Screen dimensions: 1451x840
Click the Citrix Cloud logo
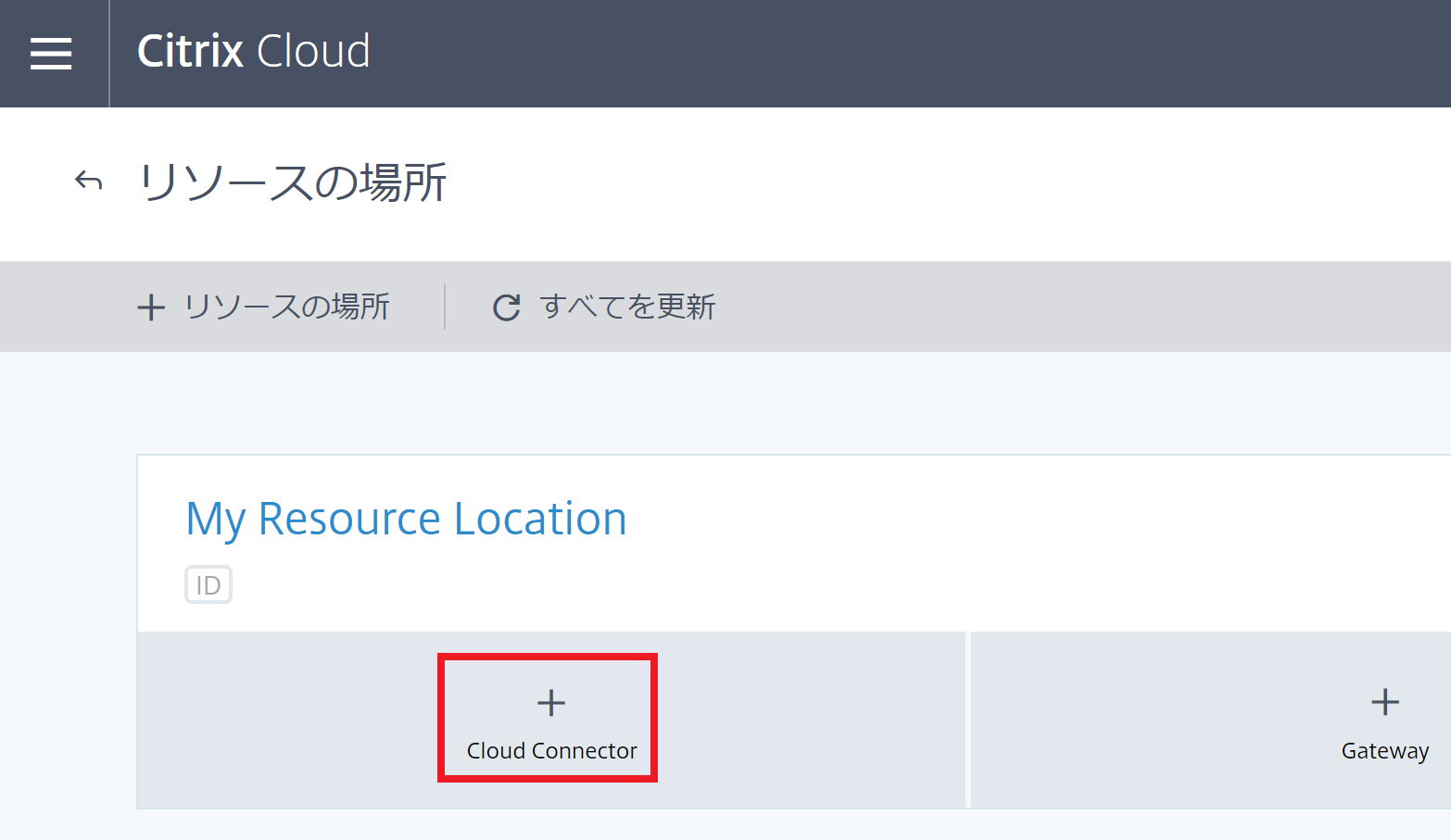click(x=252, y=52)
